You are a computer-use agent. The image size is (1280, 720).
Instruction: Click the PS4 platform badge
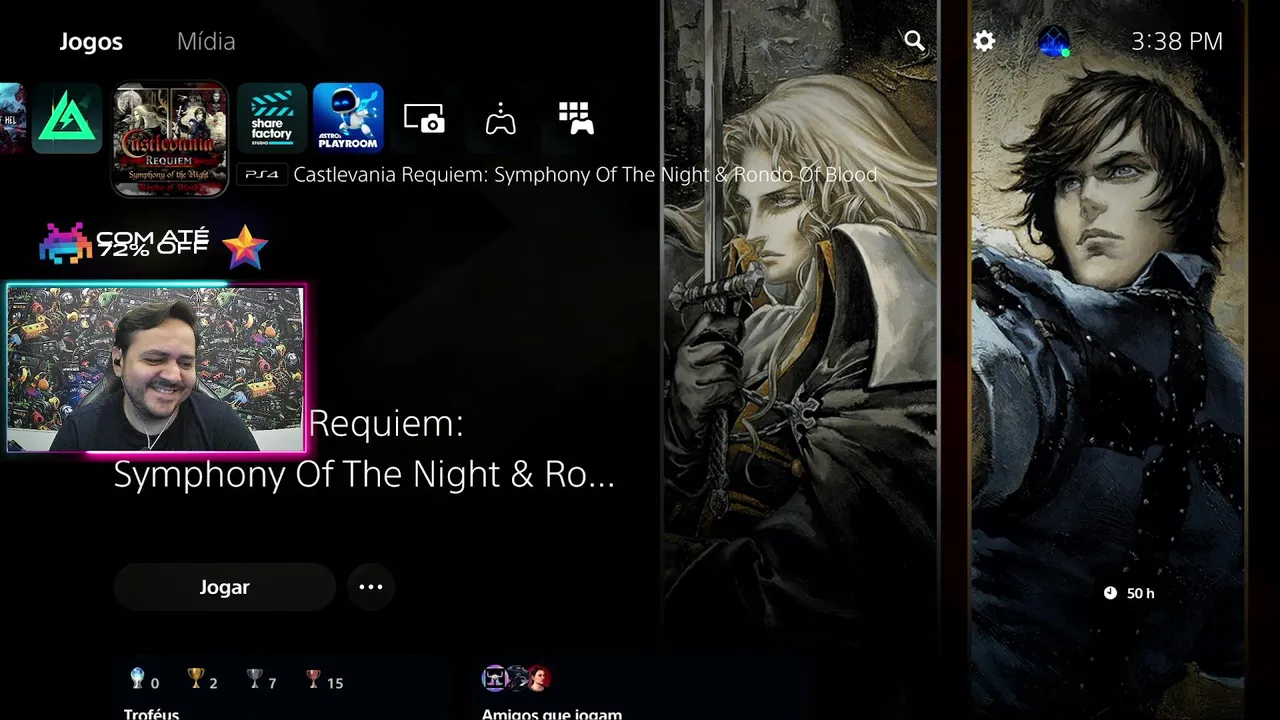click(x=262, y=174)
